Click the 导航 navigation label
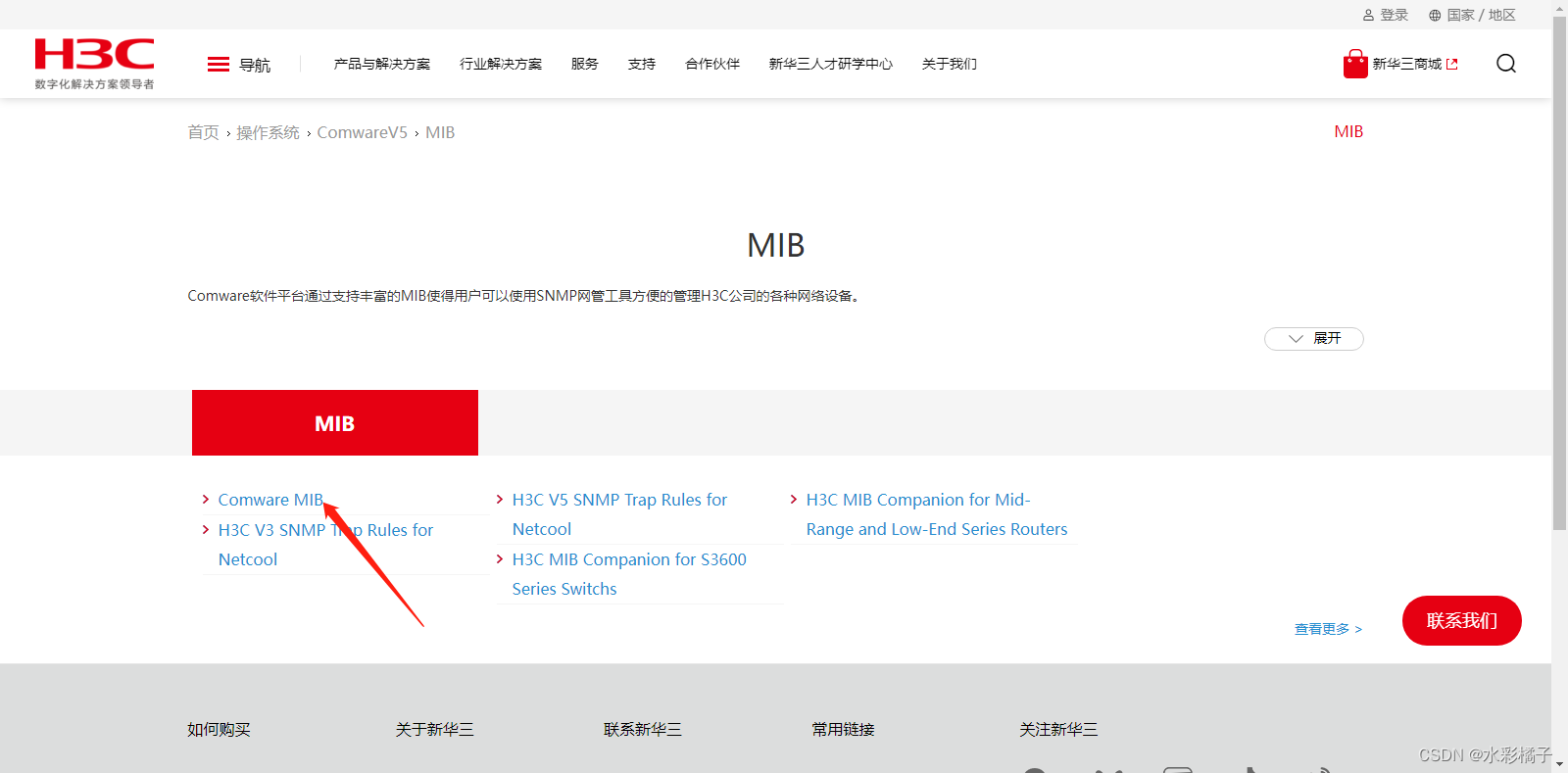 255,65
